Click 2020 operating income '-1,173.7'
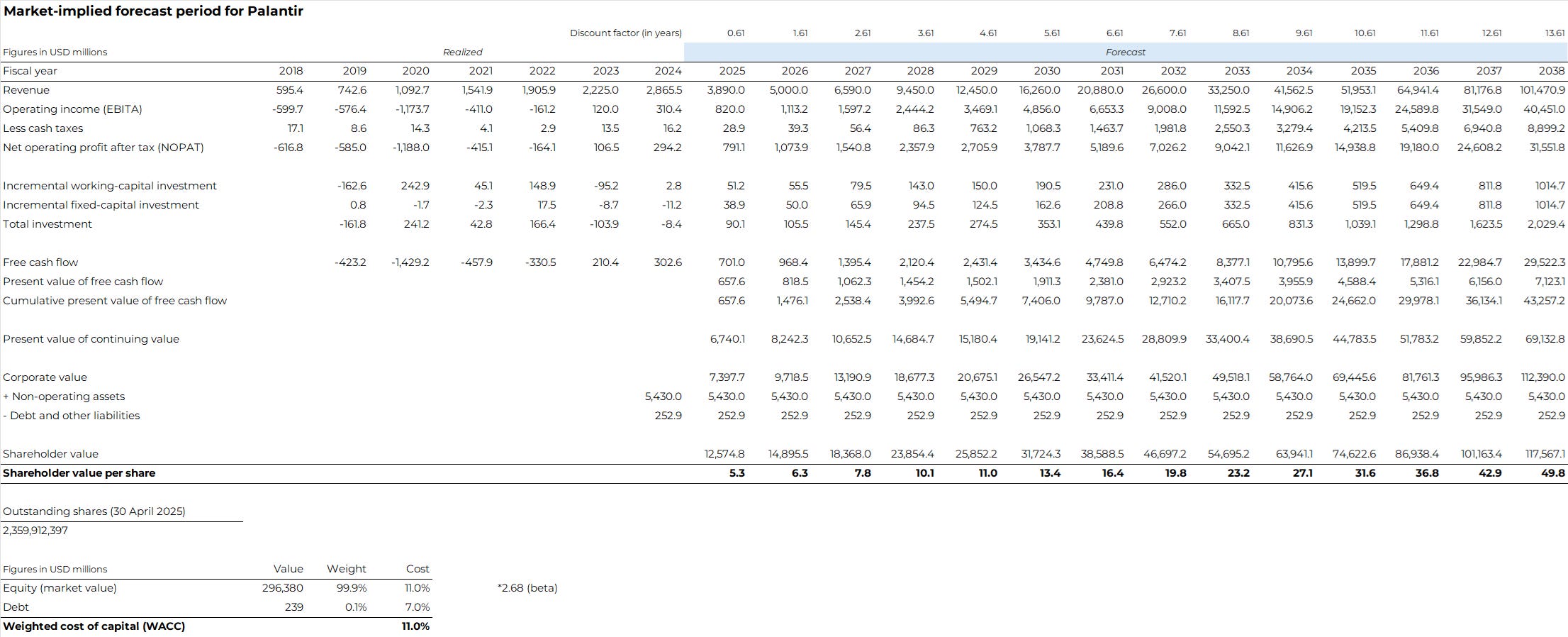 point(411,109)
